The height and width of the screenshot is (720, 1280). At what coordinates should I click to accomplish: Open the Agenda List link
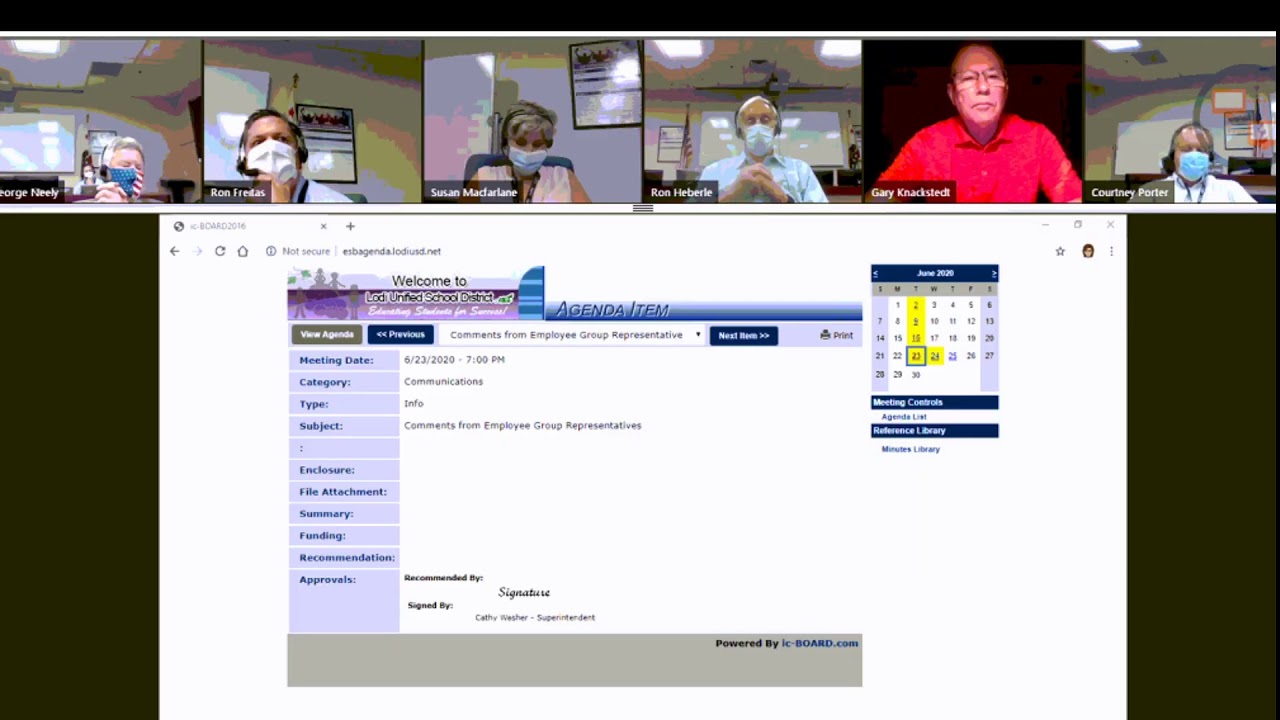(x=904, y=417)
